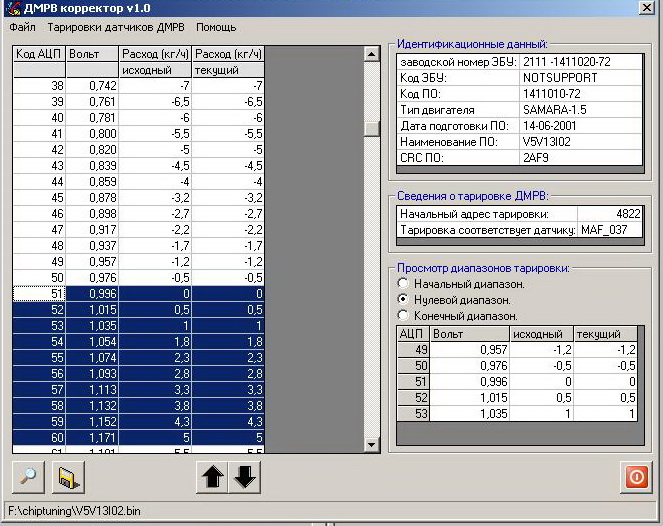Select the Конечный диапазон radio button
663x526 pixels.
click(403, 316)
